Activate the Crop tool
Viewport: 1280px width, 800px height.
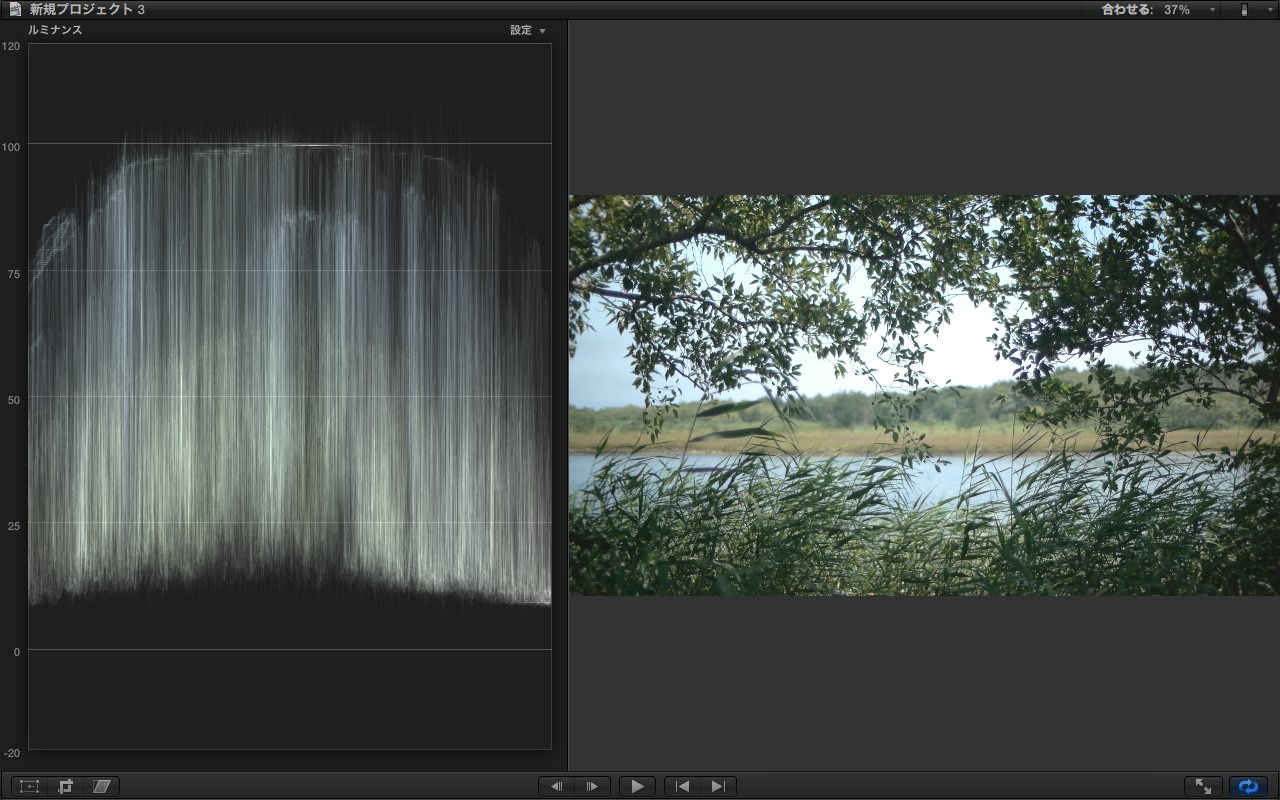coord(66,787)
